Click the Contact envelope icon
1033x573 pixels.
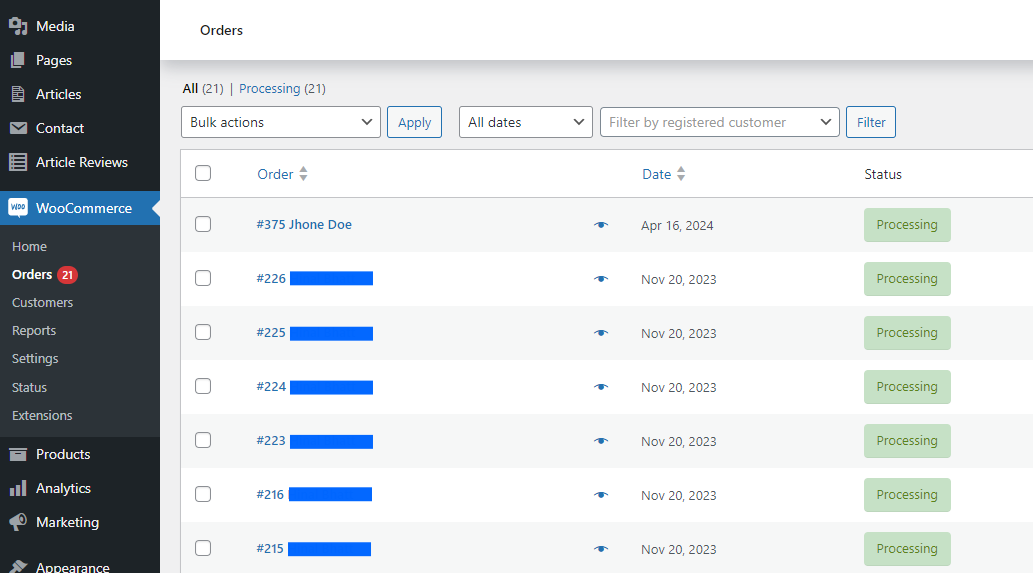tap(18, 128)
